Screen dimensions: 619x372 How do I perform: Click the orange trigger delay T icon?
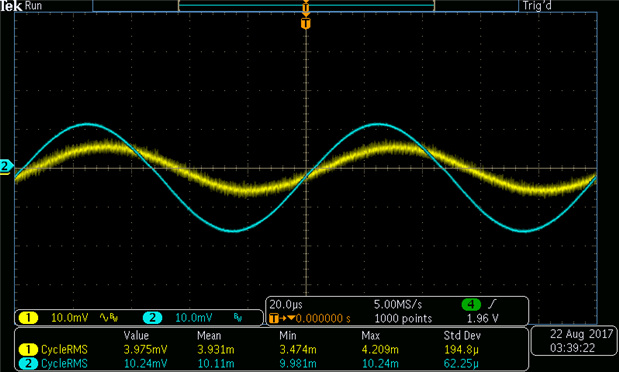274,318
